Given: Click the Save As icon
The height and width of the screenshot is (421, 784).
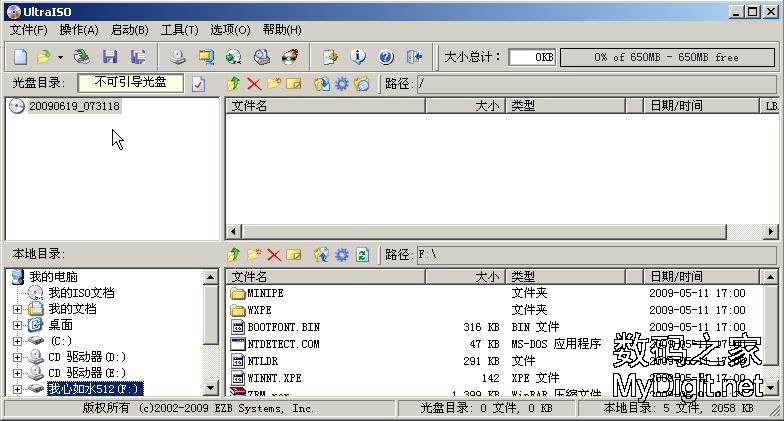Looking at the screenshot, I should tap(138, 57).
